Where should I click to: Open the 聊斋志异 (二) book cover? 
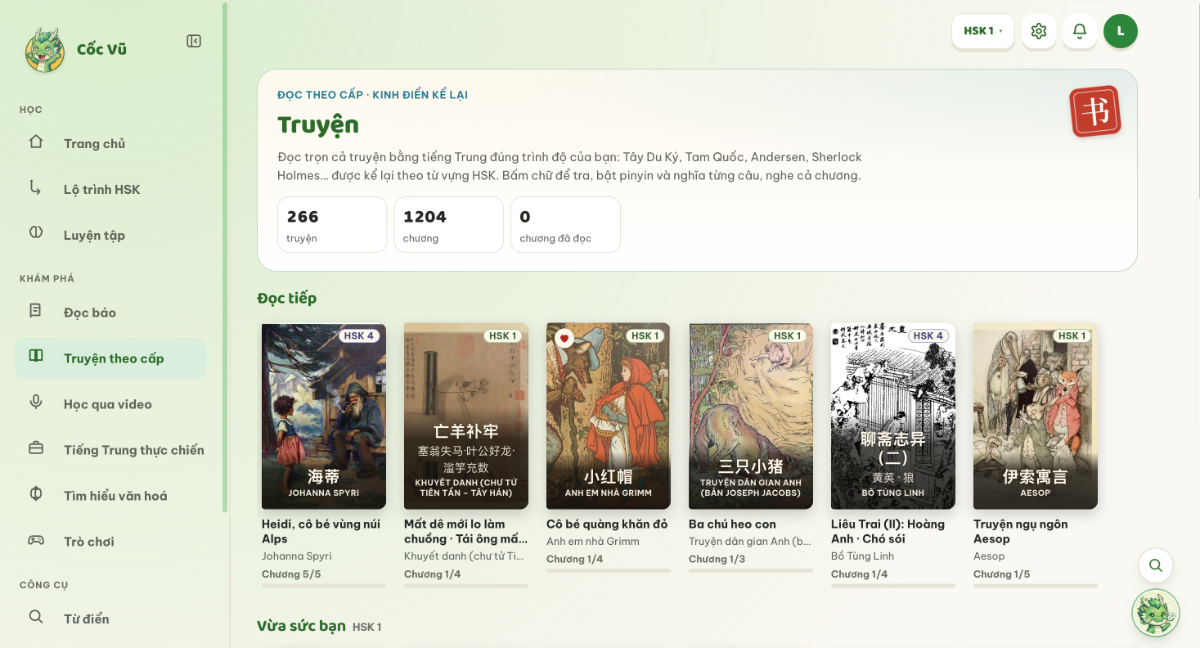893,416
